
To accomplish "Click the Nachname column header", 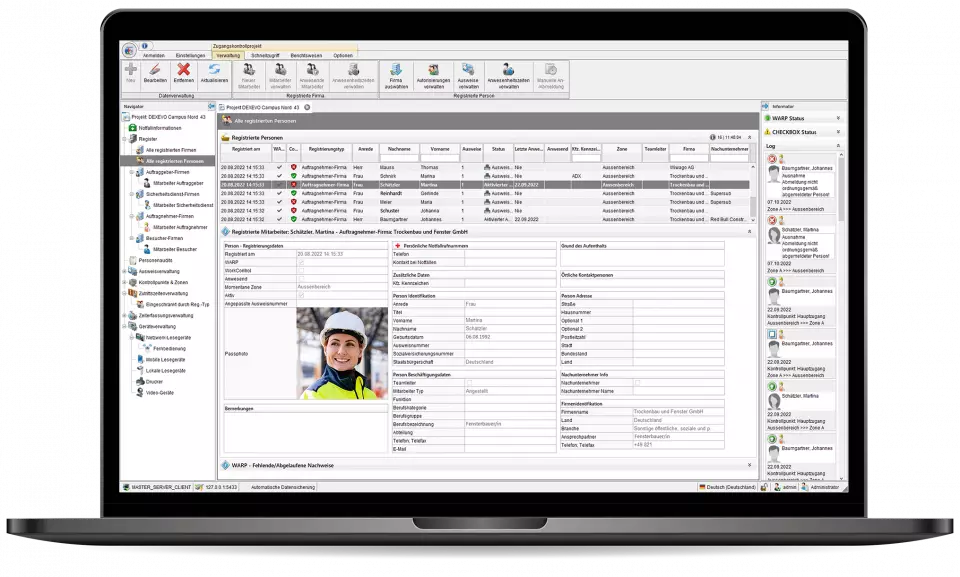I will point(389,147).
